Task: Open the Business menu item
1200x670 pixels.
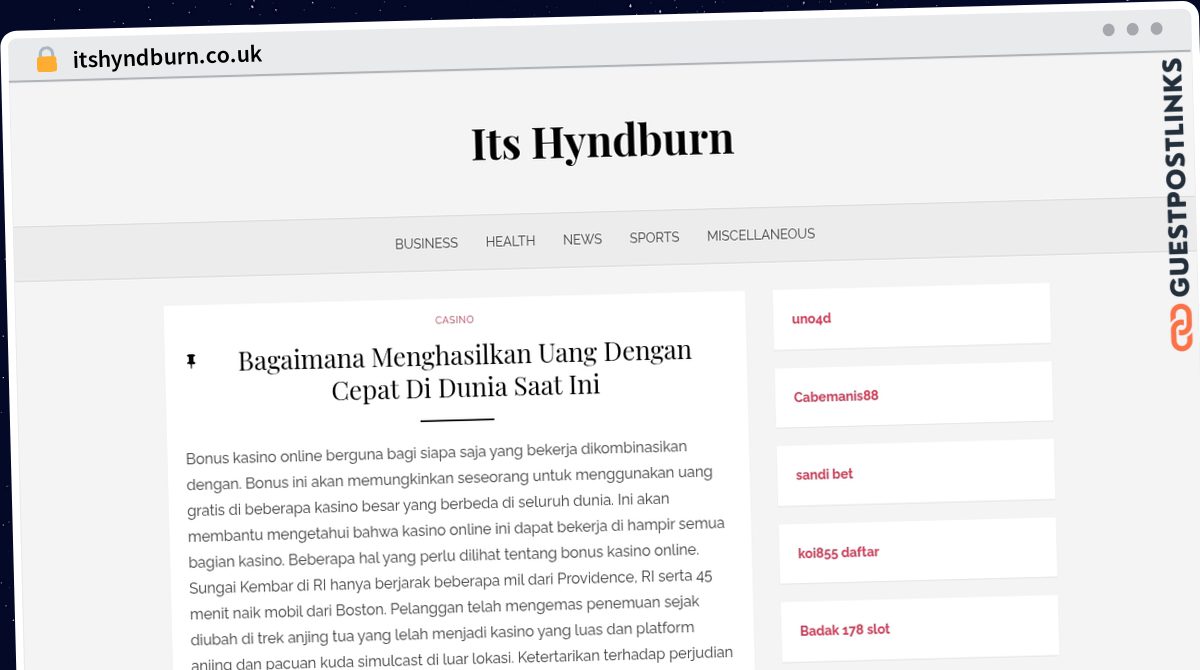Action: pos(426,243)
